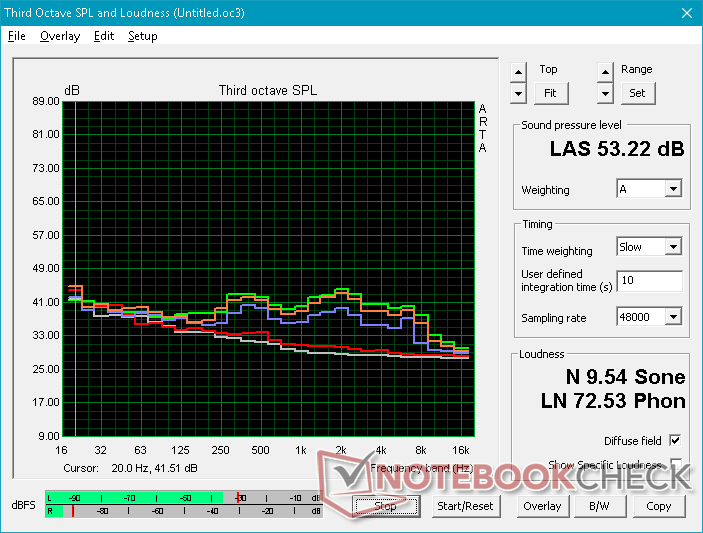Viewport: 703px width, 533px height.
Task: Open the Overlay menu
Action: 60,36
